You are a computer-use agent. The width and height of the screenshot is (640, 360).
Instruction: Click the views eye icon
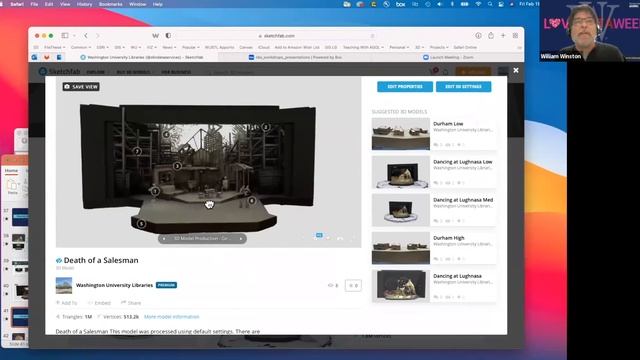coord(331,285)
